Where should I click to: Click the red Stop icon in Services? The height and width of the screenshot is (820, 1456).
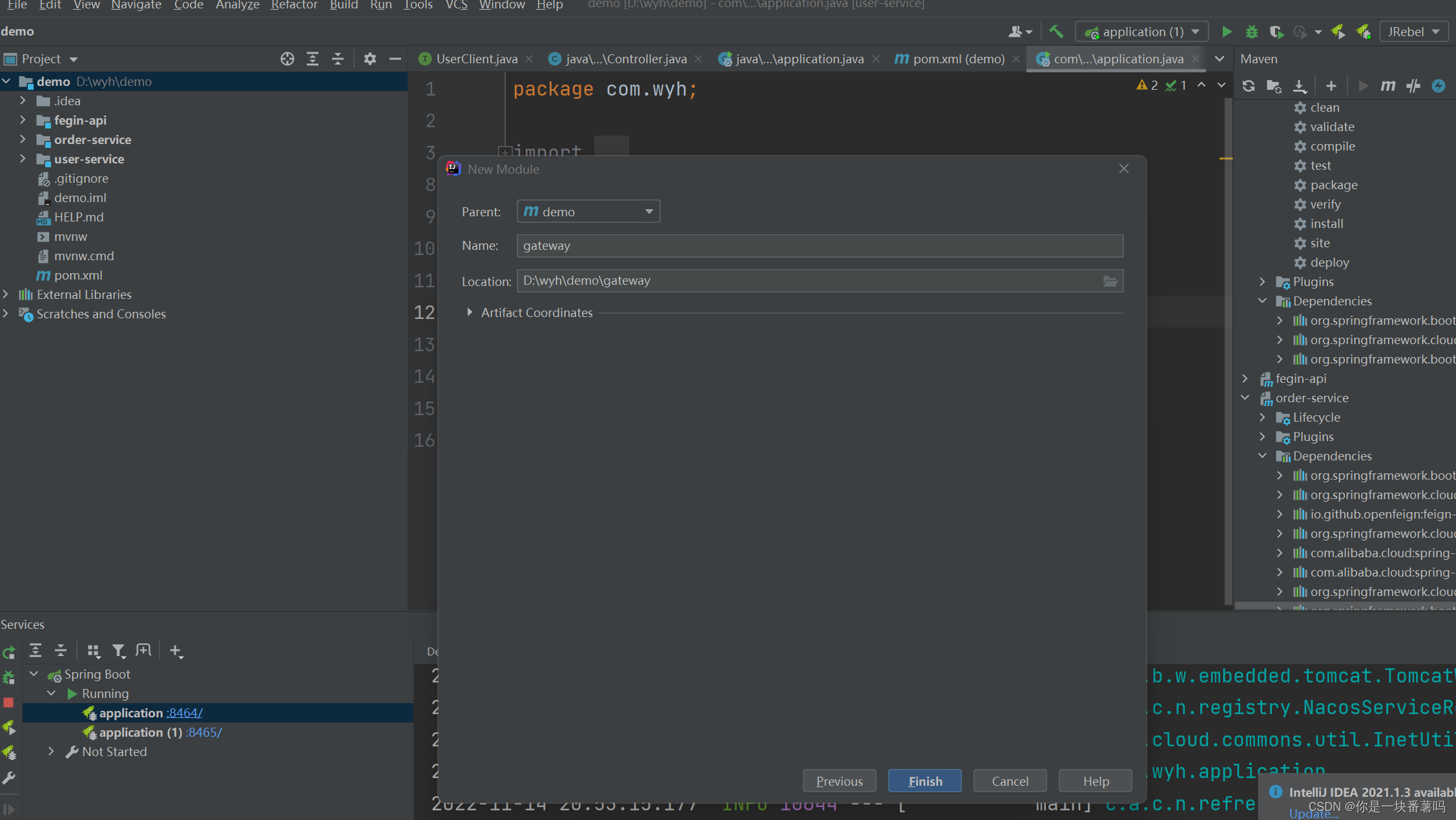(x=9, y=702)
